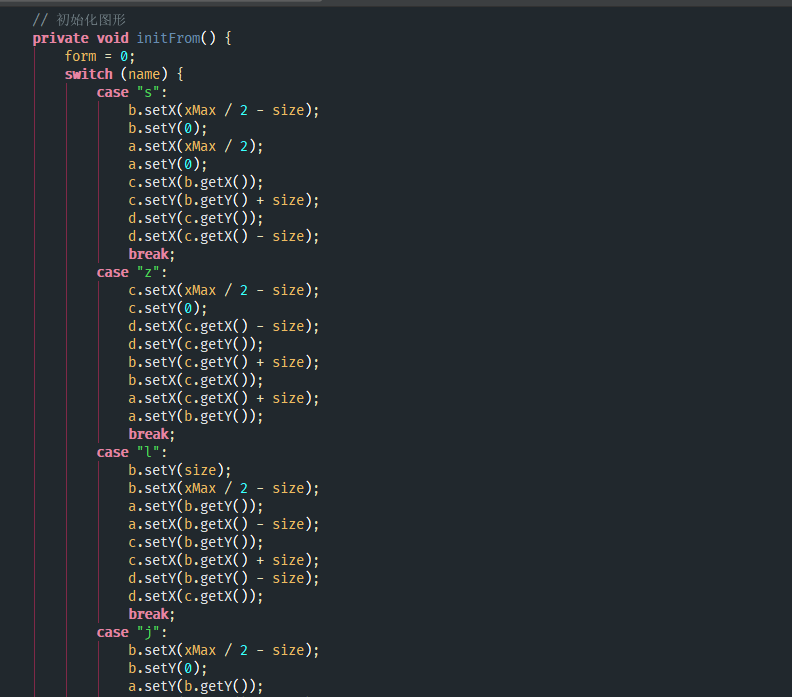Click the a.setX(c.getX() + size) line
Image resolution: width=792 pixels, height=697 pixels.
pyautogui.click(x=224, y=398)
